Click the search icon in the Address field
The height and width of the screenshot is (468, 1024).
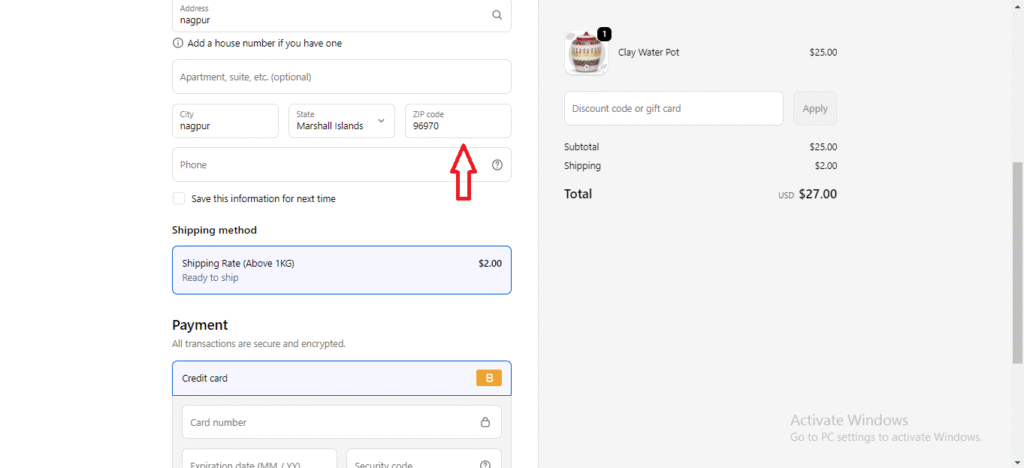tap(497, 15)
